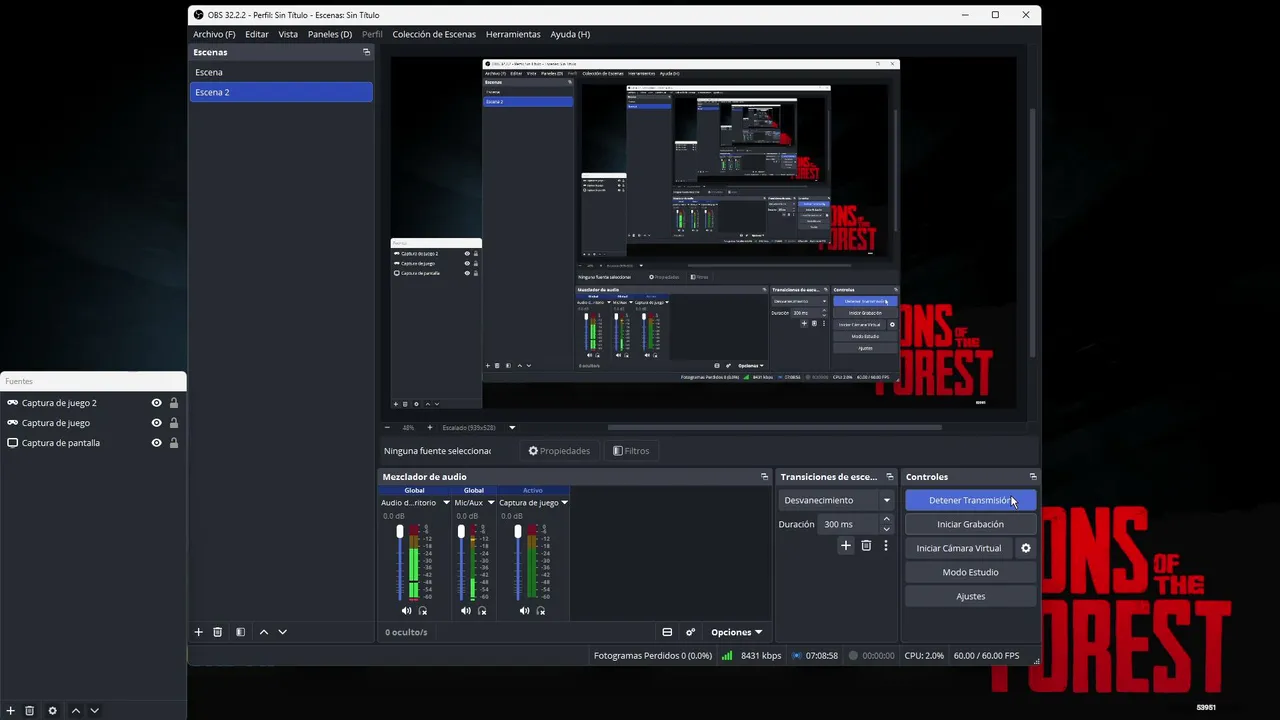Click the monitor icon of Captura de pantalla
This screenshot has height=720, width=1280.
(x=13, y=443)
